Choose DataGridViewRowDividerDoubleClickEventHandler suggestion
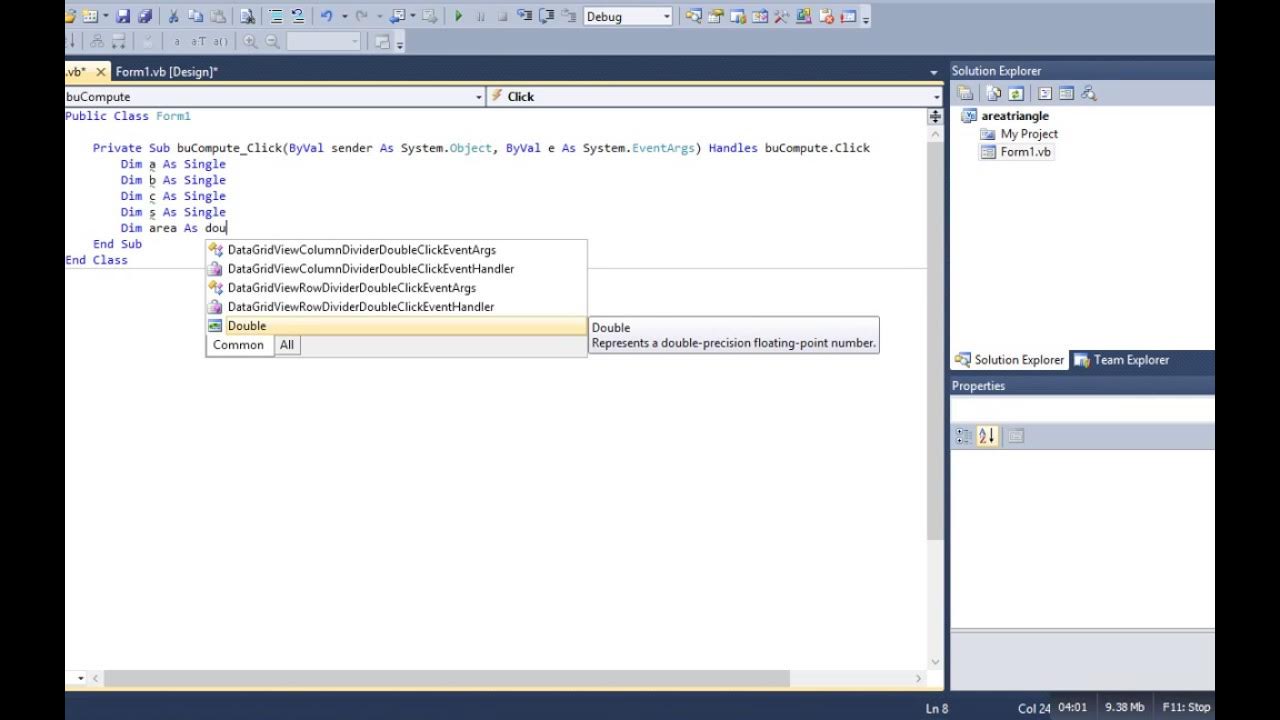 pyautogui.click(x=396, y=307)
